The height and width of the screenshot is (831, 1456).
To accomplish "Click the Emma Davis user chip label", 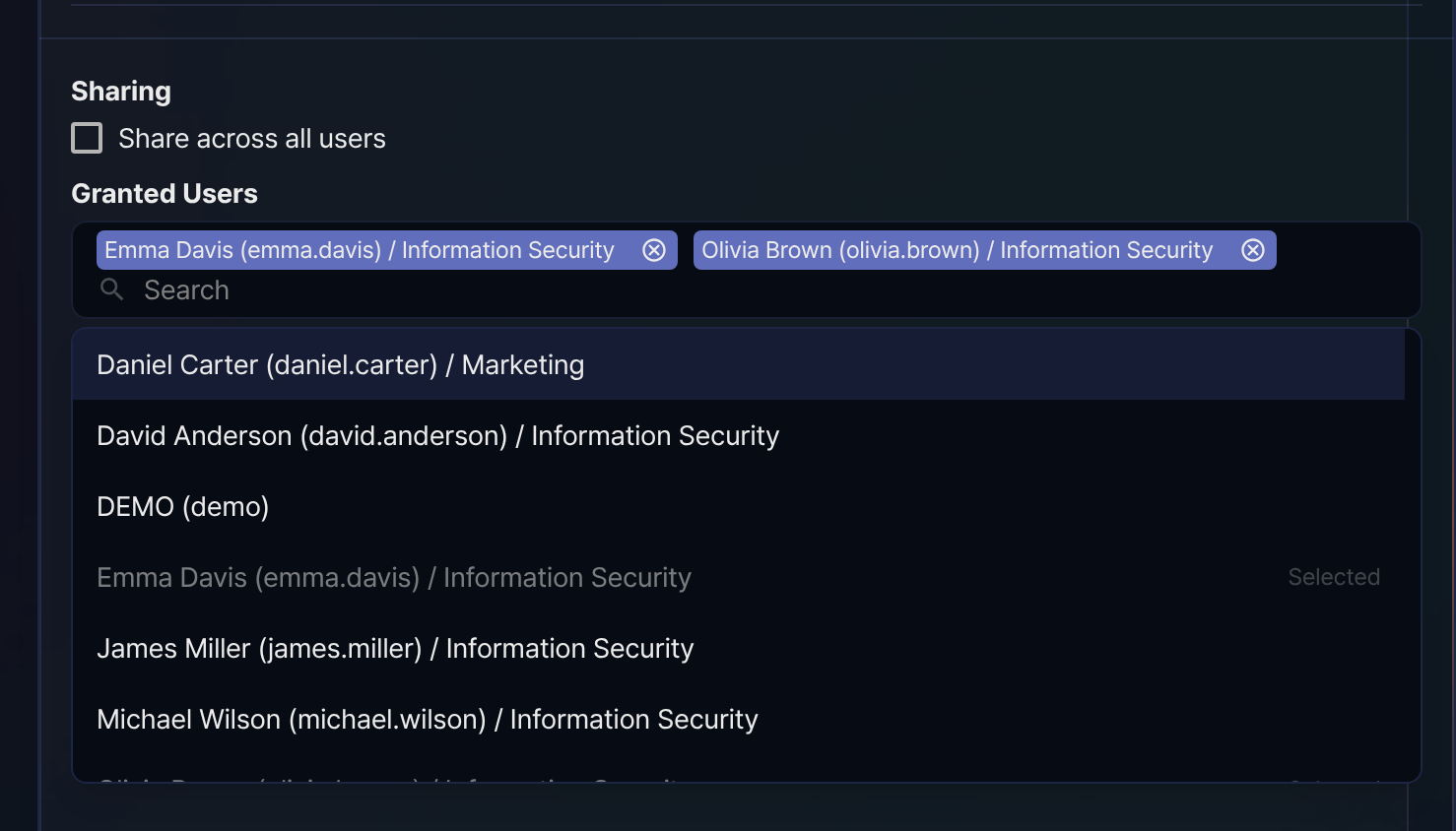I will pos(360,250).
